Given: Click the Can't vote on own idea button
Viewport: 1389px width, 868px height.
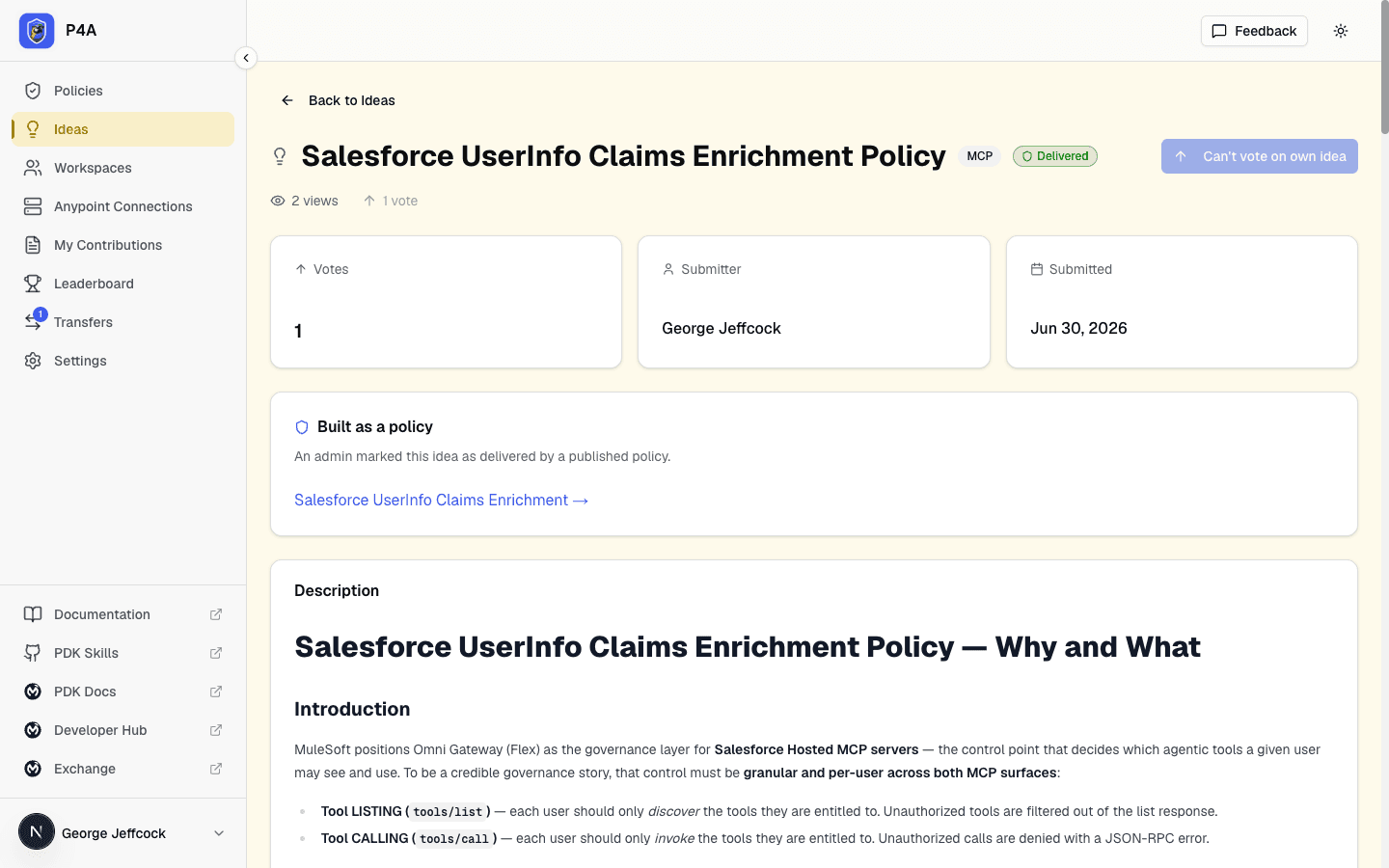Looking at the screenshot, I should point(1260,156).
